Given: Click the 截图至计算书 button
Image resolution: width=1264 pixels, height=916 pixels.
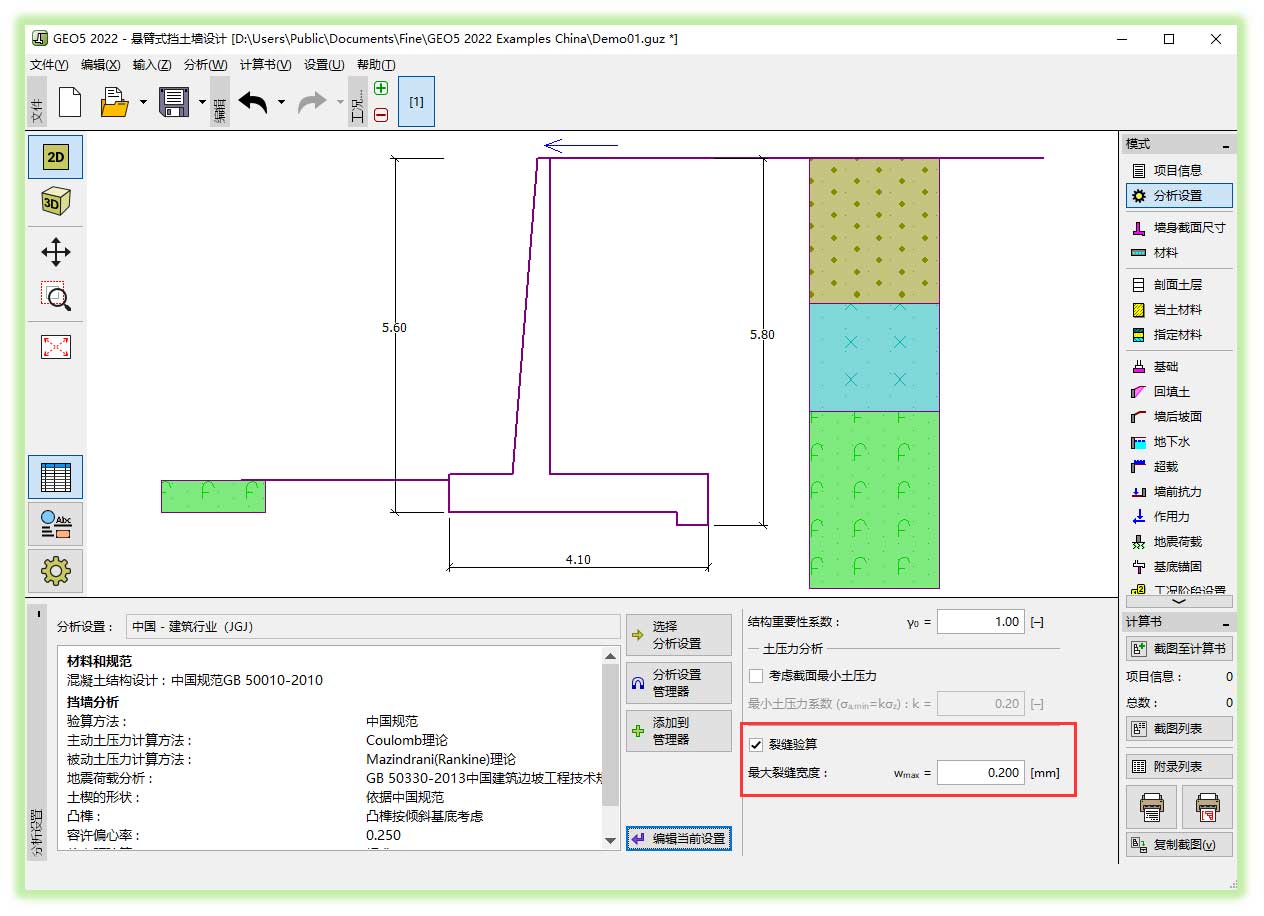Looking at the screenshot, I should [x=1178, y=649].
